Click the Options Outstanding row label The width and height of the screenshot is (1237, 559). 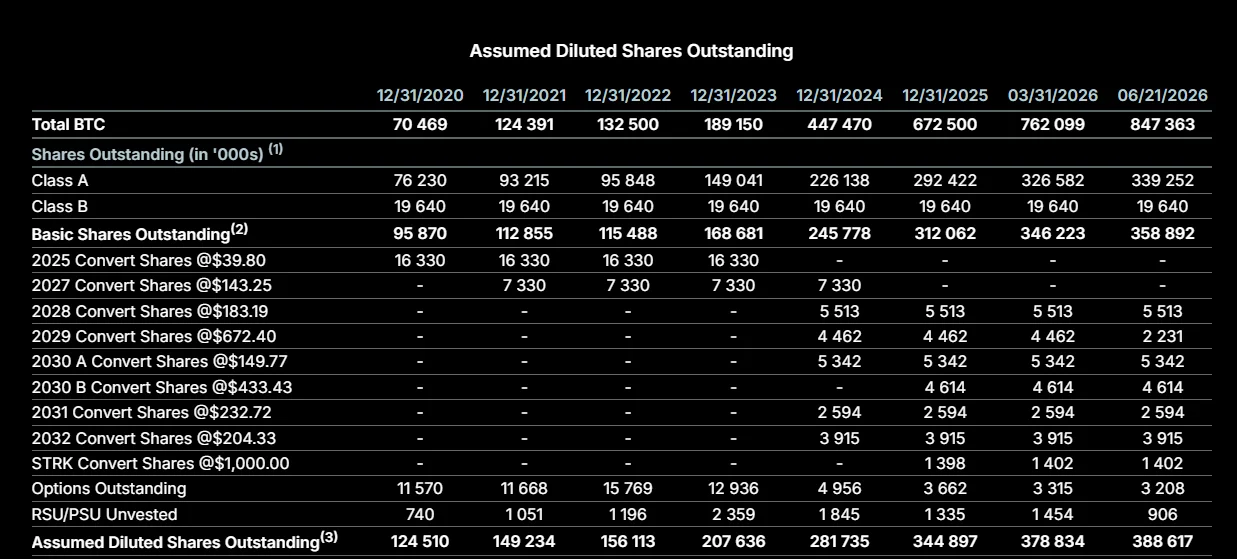coord(109,489)
